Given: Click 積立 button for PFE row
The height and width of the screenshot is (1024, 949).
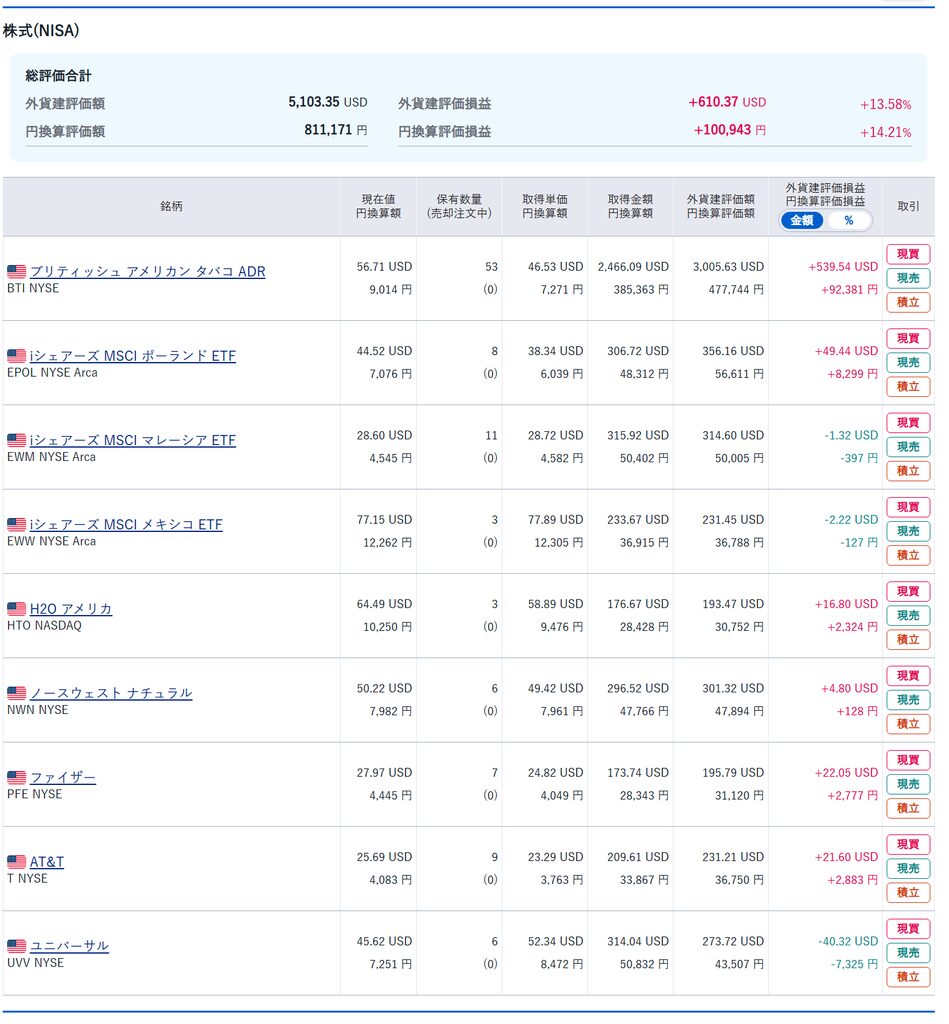Looking at the screenshot, I should click(x=908, y=808).
